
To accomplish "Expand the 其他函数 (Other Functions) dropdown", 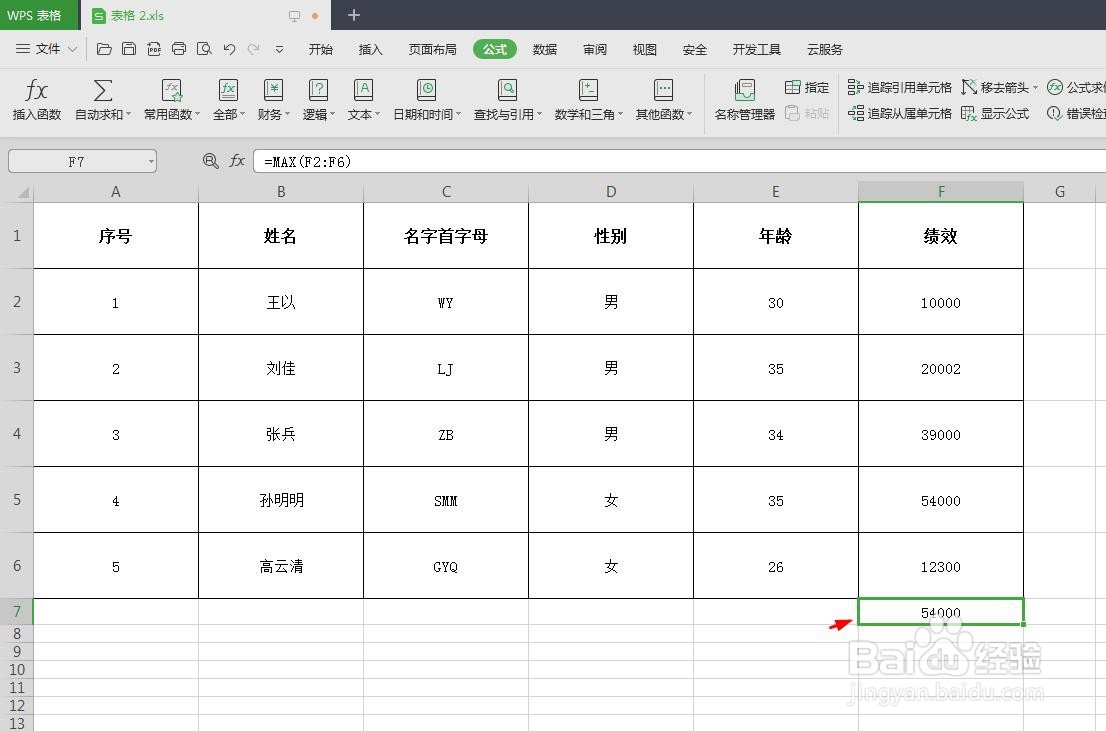I will click(663, 97).
